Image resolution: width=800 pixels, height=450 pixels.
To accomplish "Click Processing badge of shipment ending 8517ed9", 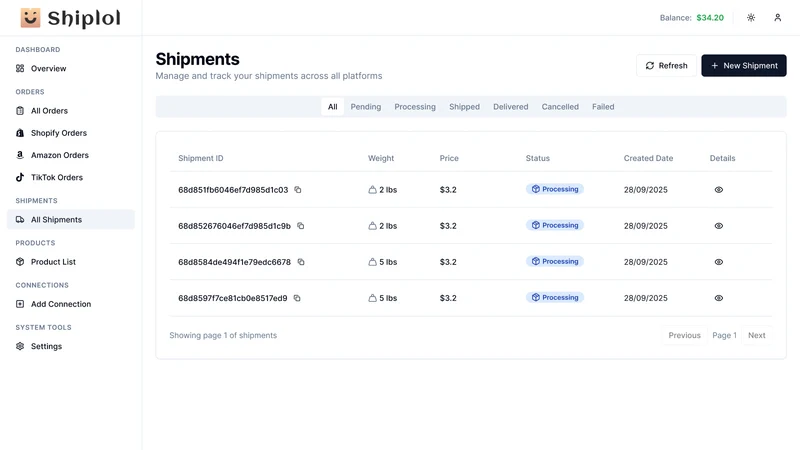I will (555, 297).
